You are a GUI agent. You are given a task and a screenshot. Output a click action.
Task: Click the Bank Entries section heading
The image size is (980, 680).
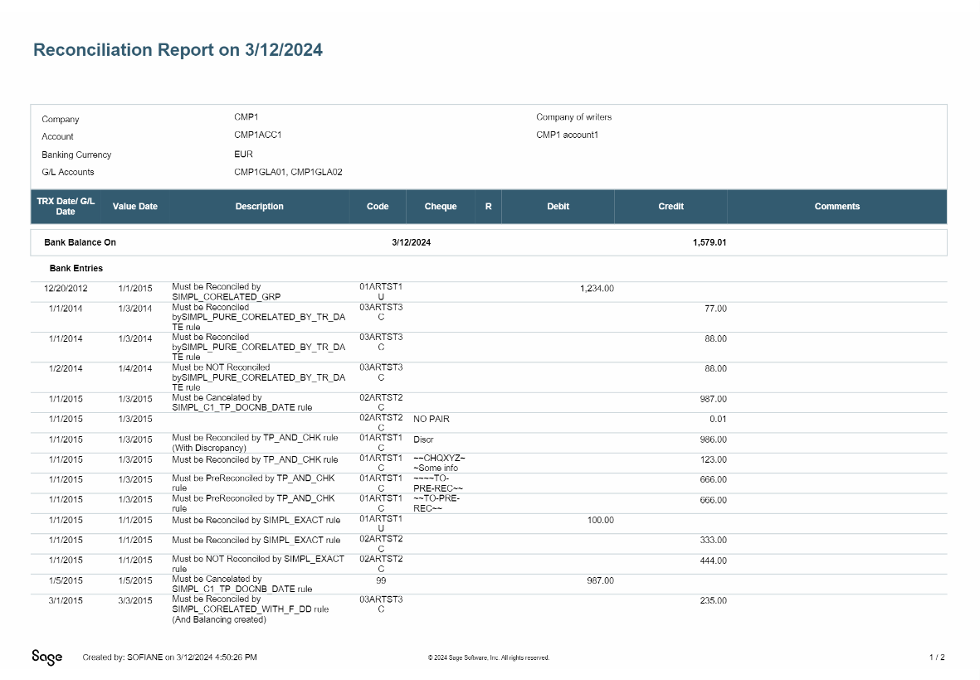coord(76,268)
